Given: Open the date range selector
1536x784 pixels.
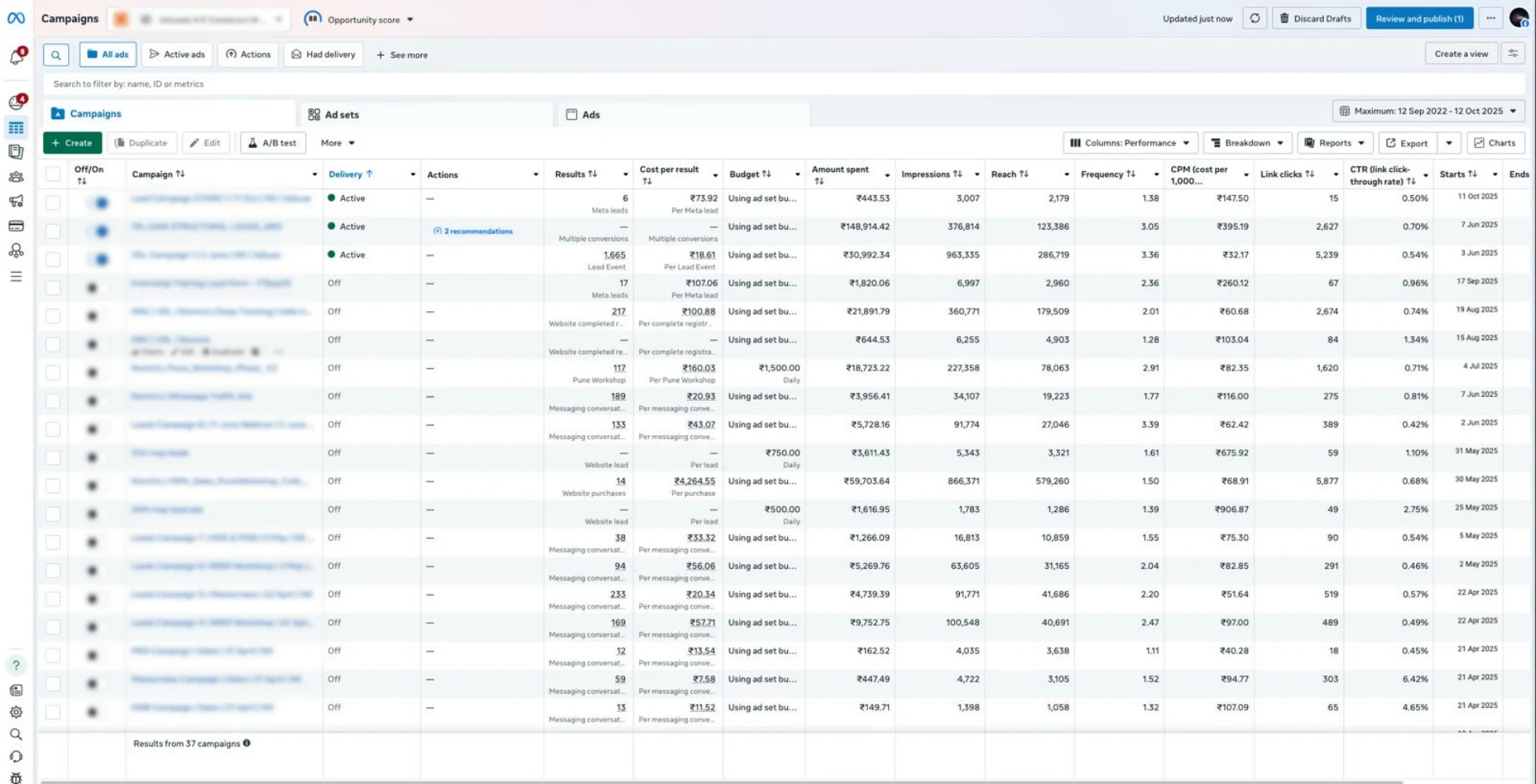Looking at the screenshot, I should point(1428,111).
